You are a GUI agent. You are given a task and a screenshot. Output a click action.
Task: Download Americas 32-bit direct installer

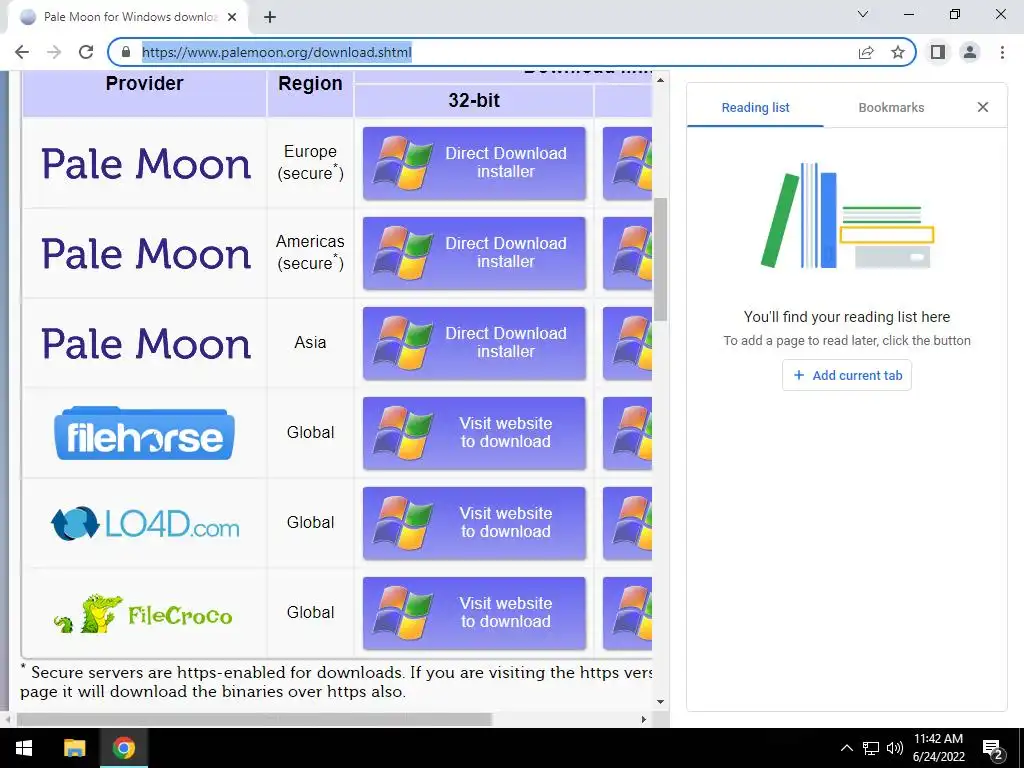click(x=474, y=253)
